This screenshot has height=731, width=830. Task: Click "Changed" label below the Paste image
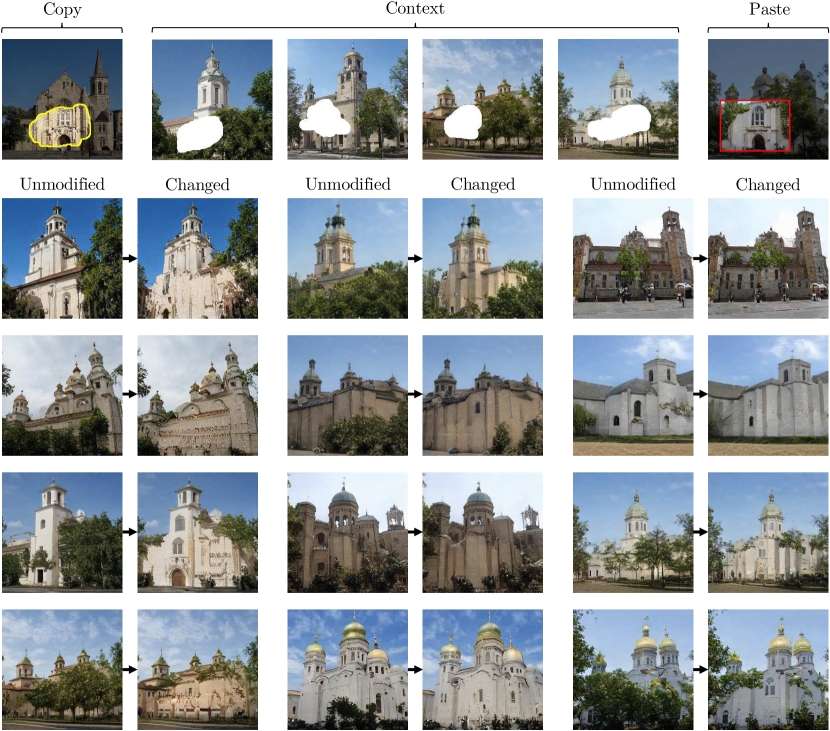(768, 185)
